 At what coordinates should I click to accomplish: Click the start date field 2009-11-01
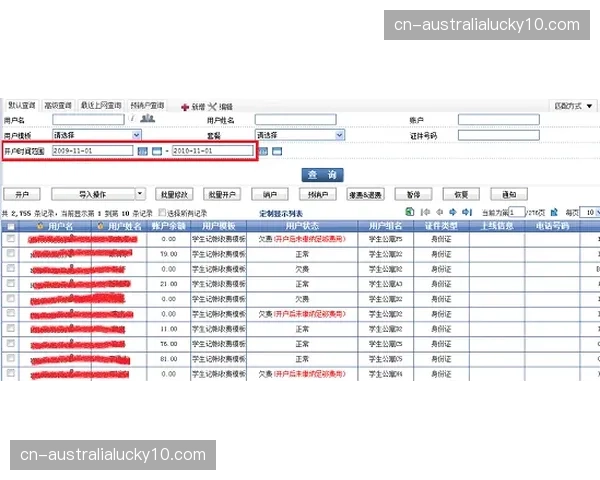tap(93, 151)
